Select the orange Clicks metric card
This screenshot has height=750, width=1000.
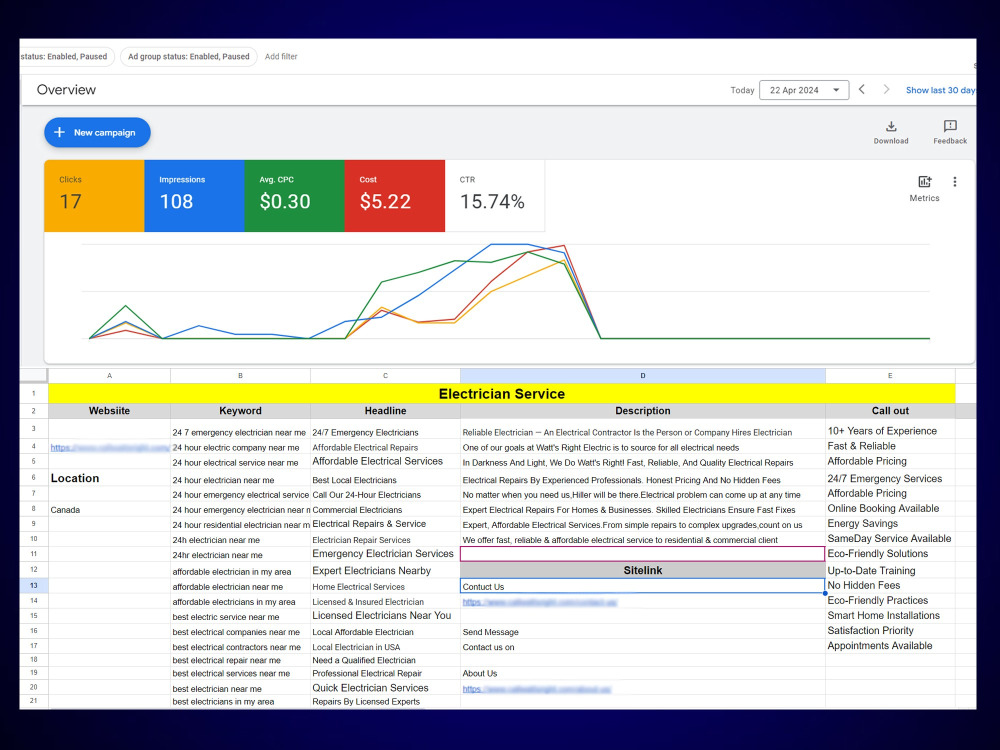coord(94,196)
